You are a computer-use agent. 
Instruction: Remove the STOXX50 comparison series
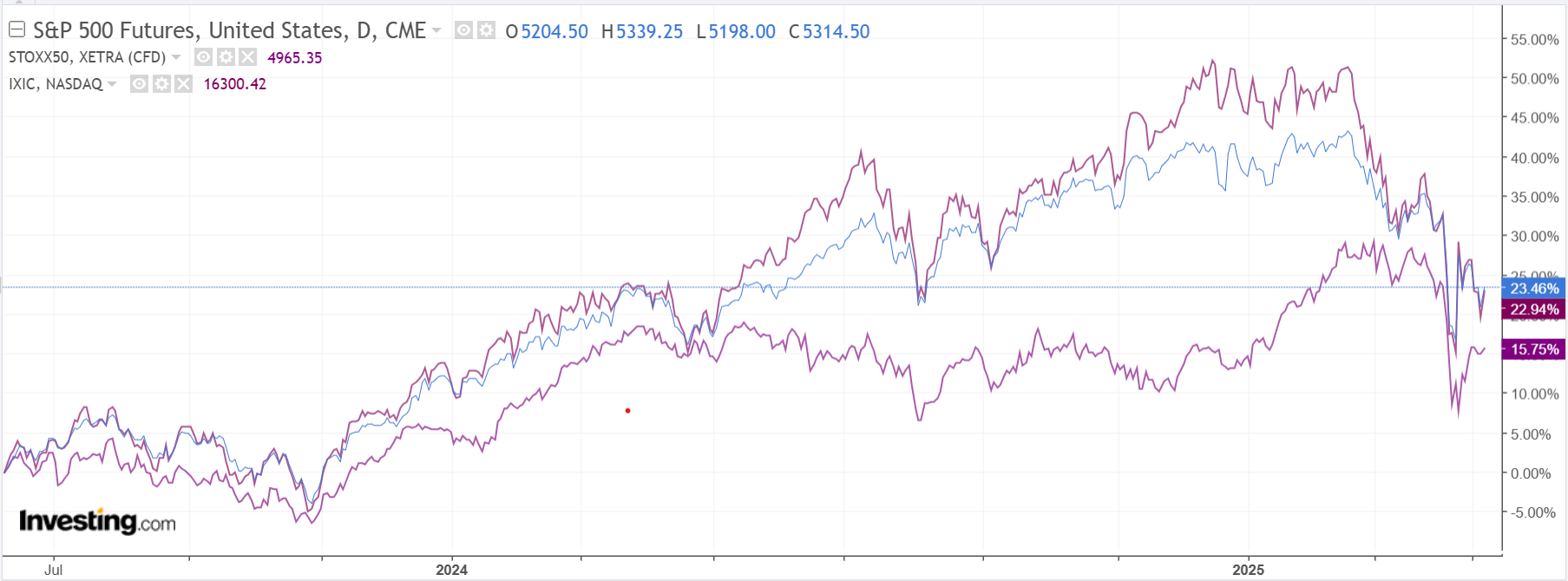click(248, 57)
